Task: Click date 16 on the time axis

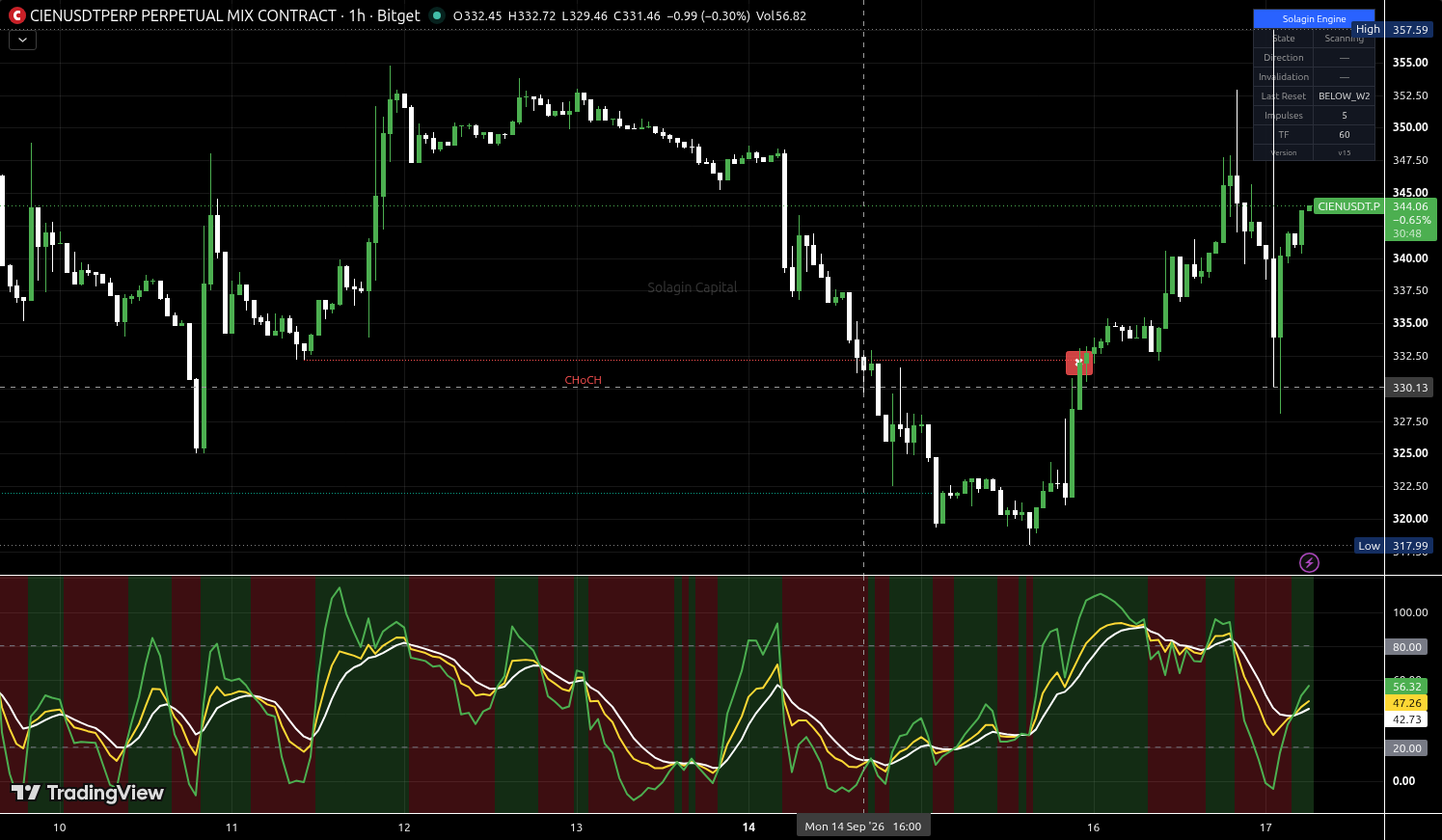Action: pos(1093,827)
